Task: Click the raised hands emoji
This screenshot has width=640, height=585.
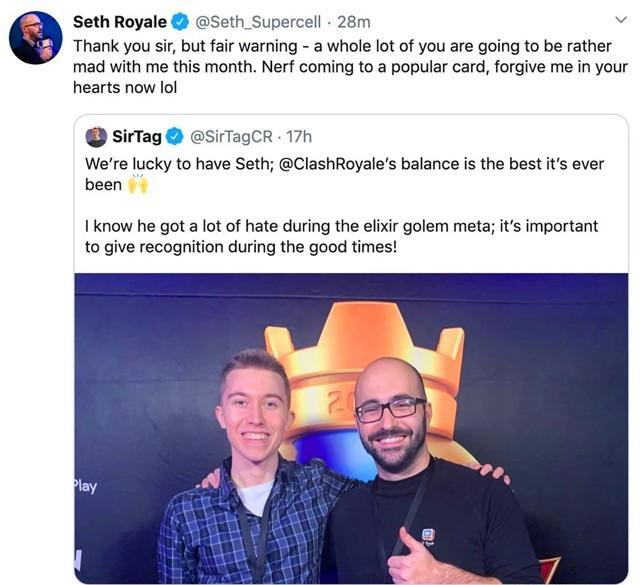Action: click(x=138, y=185)
